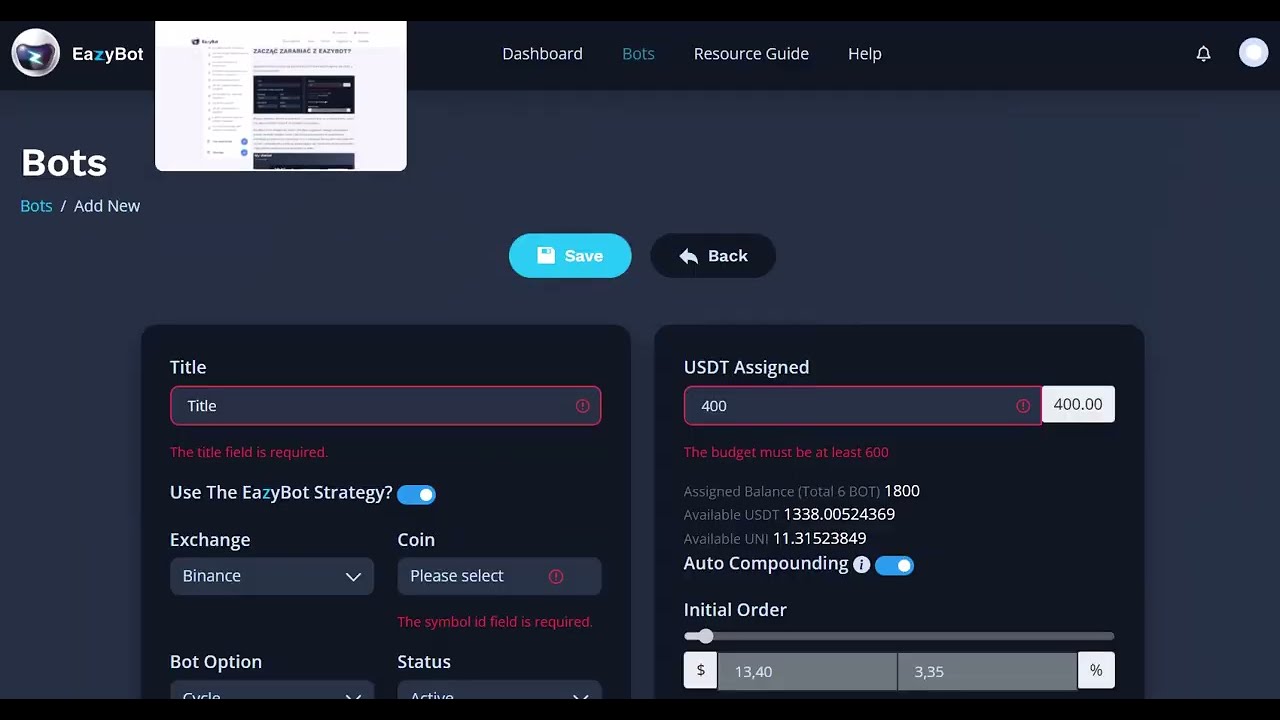Click the error icon in Coin selector
Viewport: 1280px width, 720px height.
click(x=556, y=576)
